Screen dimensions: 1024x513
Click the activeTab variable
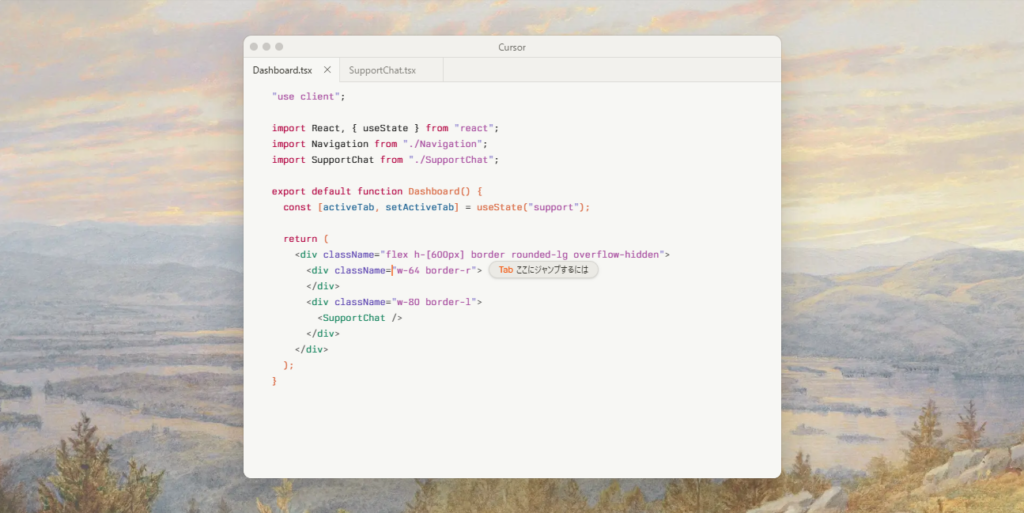coord(348,208)
